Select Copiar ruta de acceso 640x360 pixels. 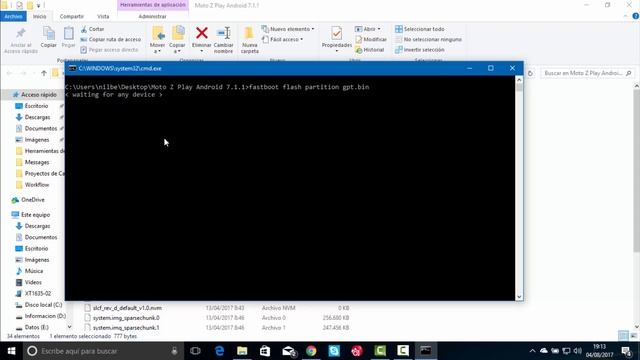point(111,39)
